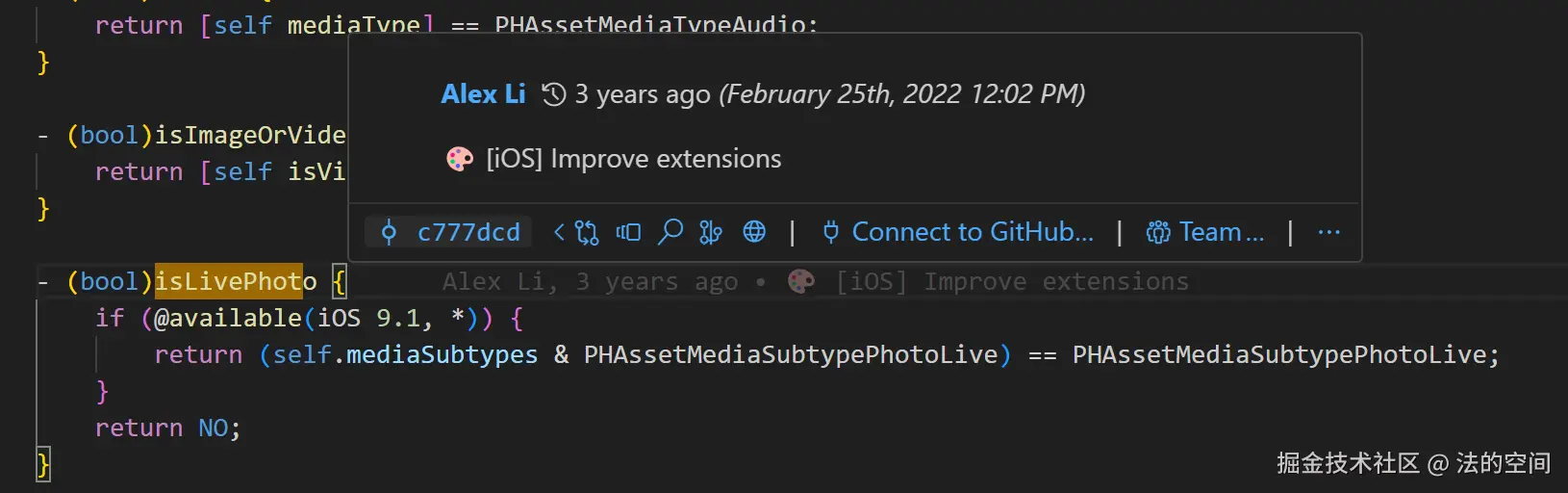Image resolution: width=1568 pixels, height=493 pixels.
Task: Click the palette emoji in hover commit message
Action: [x=460, y=159]
